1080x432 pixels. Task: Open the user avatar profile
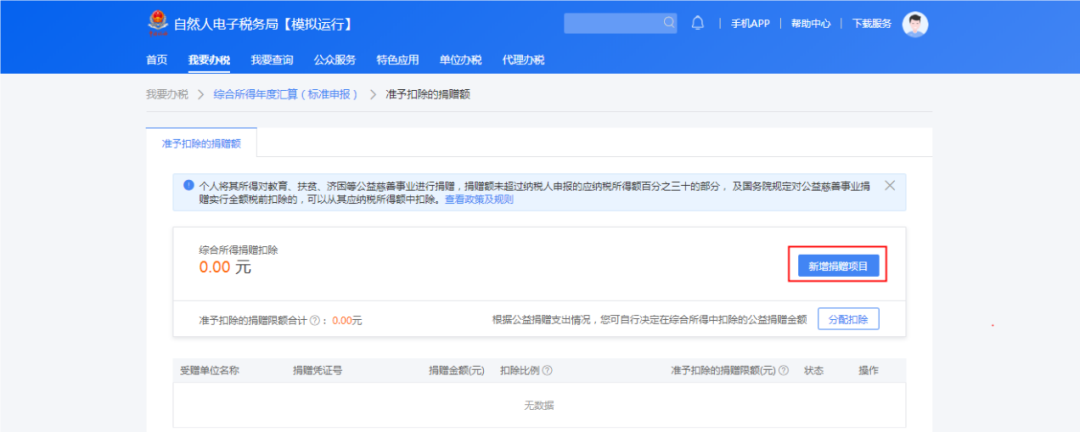[x=915, y=24]
